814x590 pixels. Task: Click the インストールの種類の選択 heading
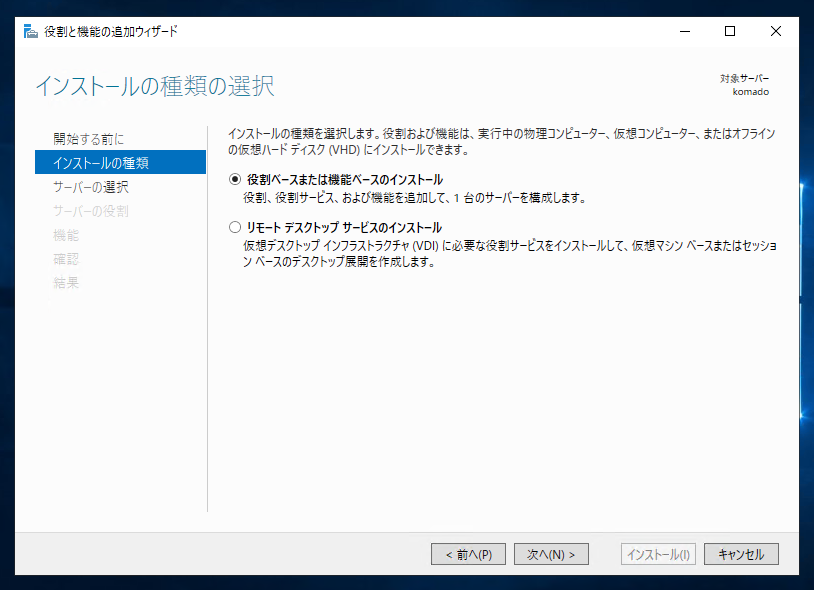coord(155,86)
